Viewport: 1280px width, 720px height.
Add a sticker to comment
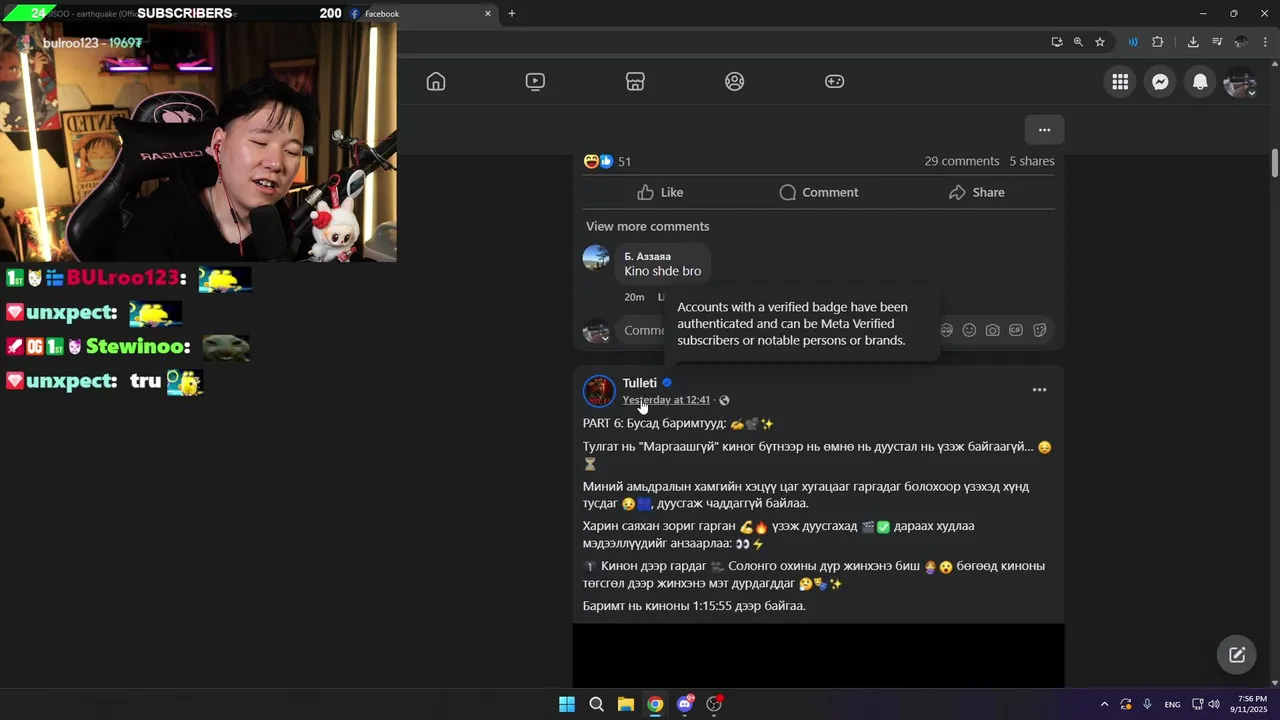point(1039,330)
